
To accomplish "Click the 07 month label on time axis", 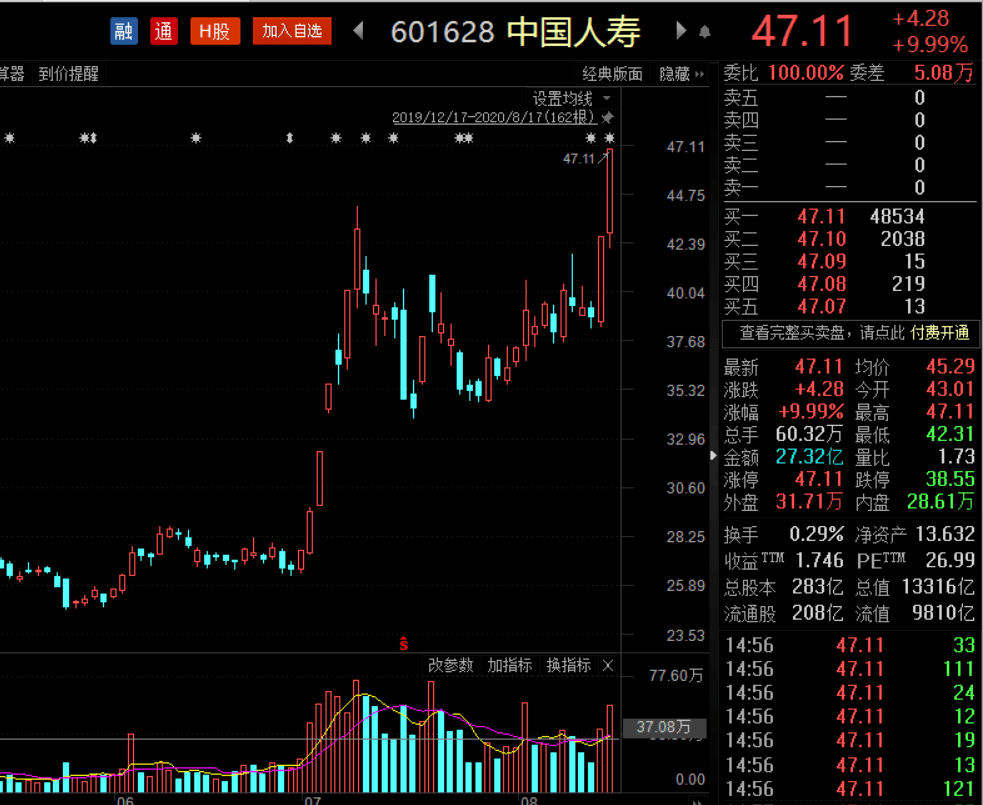I will coord(312,800).
